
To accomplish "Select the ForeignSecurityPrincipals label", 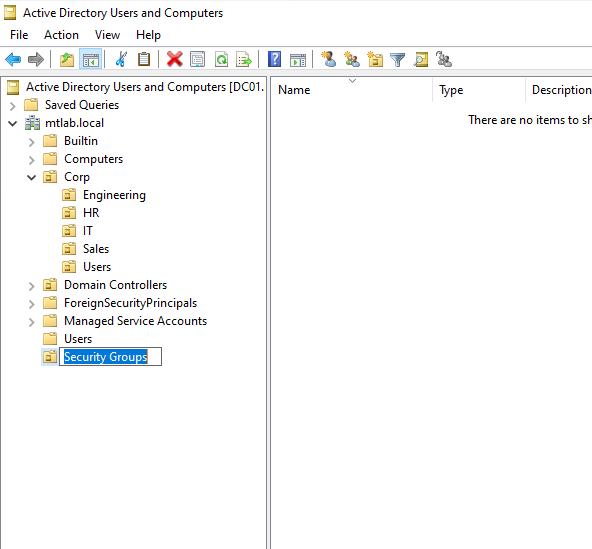I will click(131, 303).
